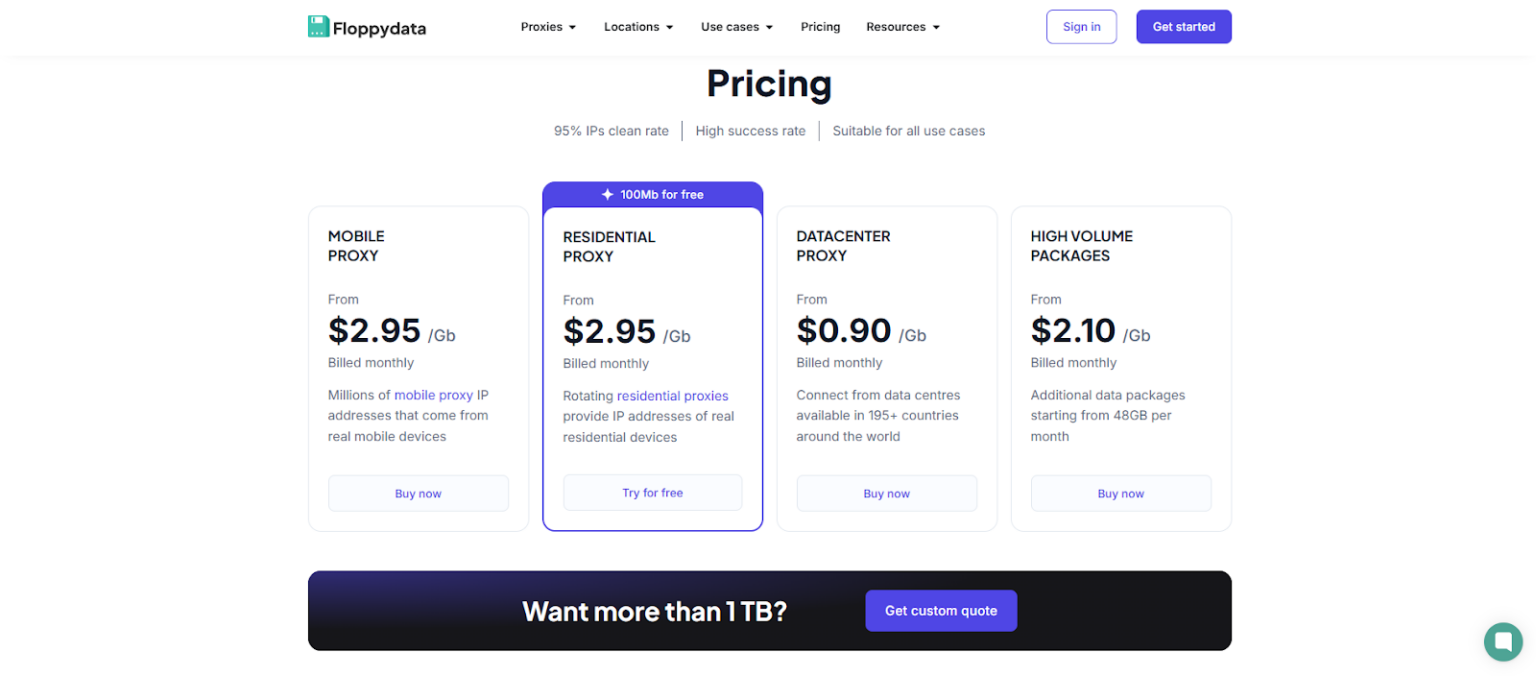Screen dimensions: 1536x676
Task: Click the 100Mb for free badge
Action: click(x=652, y=194)
